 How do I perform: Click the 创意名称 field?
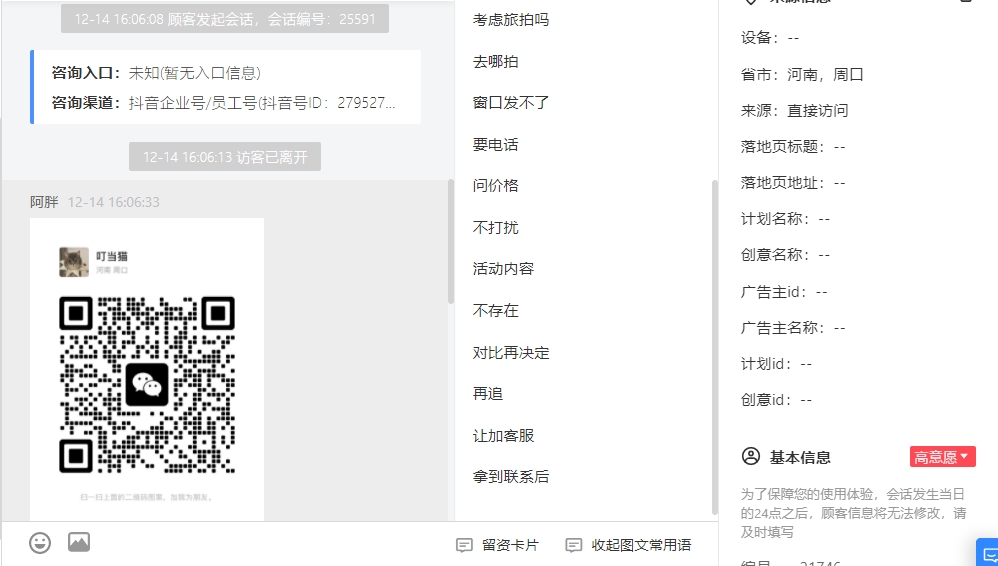click(785, 255)
